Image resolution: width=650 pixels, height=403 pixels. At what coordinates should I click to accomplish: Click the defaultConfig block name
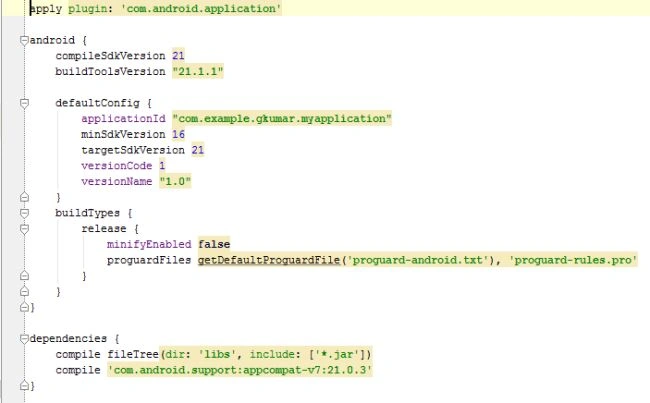(x=97, y=103)
